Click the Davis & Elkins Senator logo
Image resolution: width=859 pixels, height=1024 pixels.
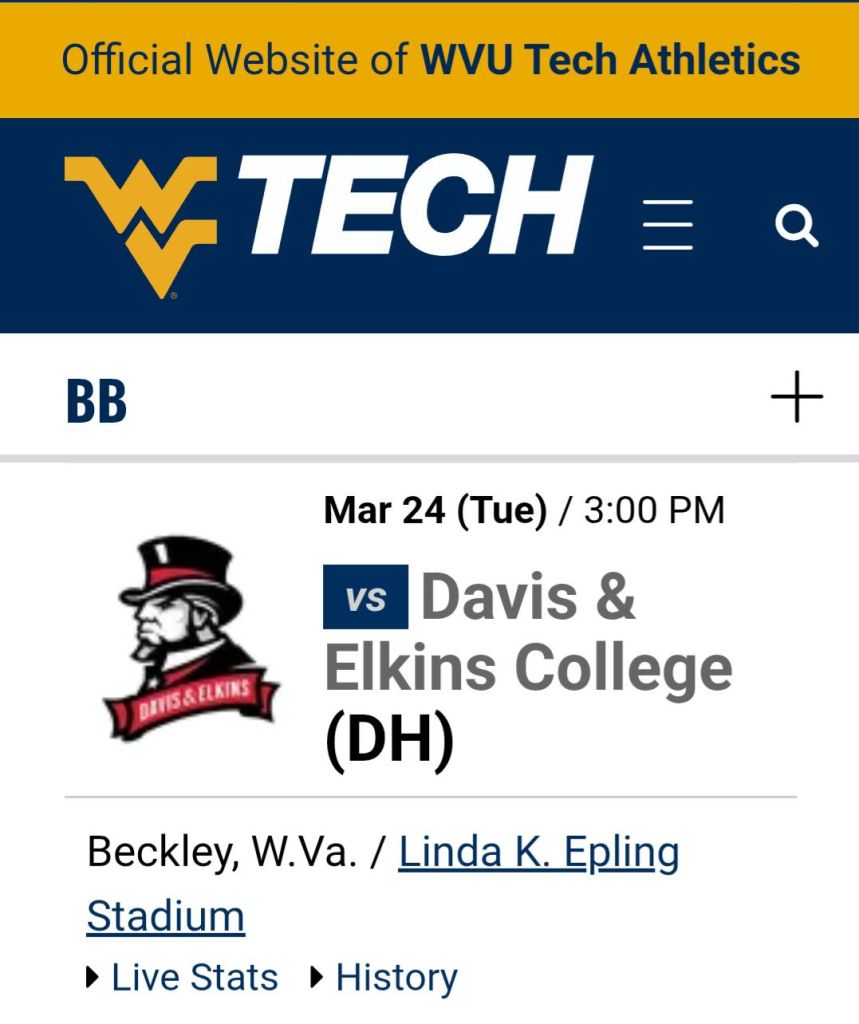click(190, 638)
